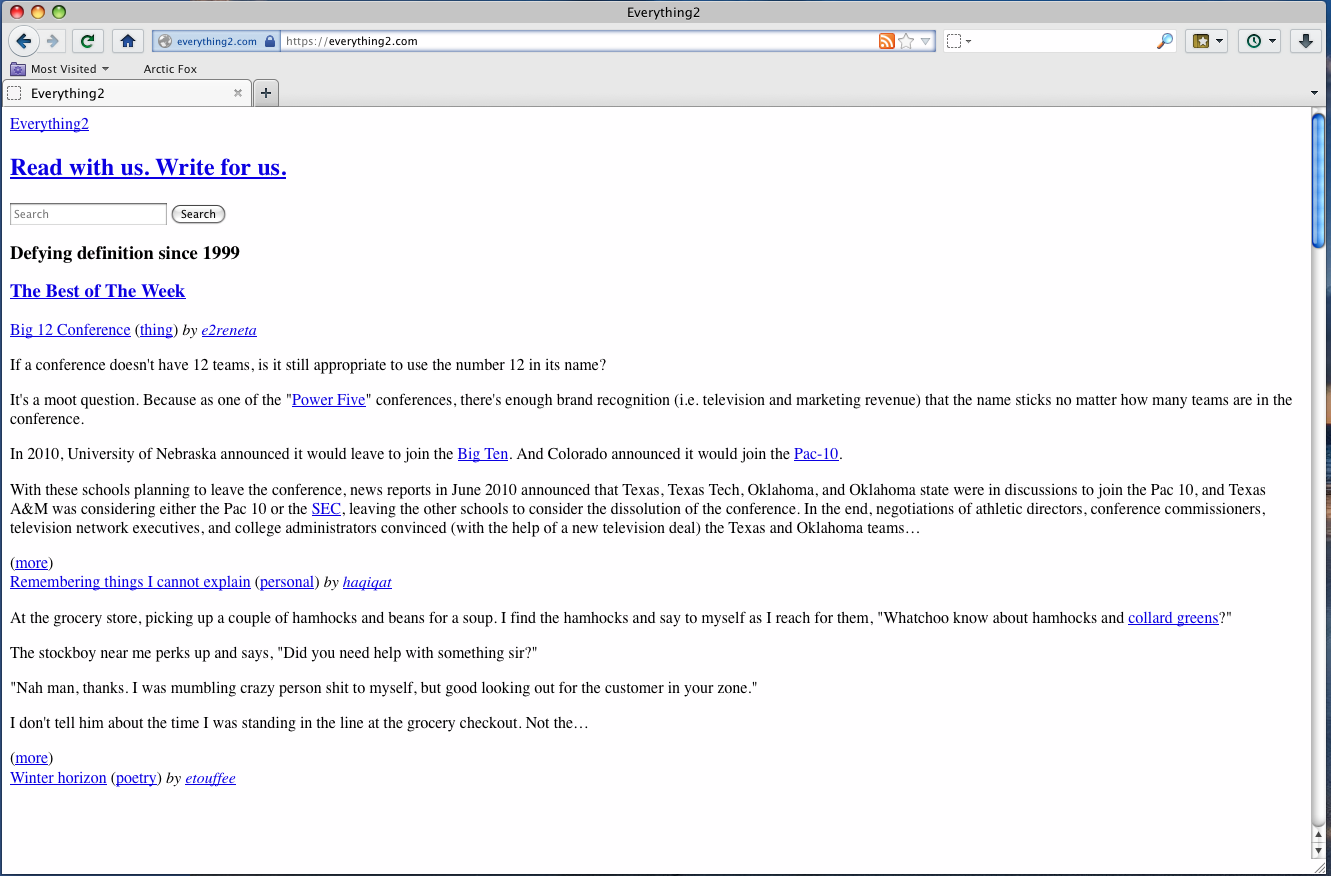This screenshot has width=1331, height=876.
Task: Click the lock icon in address bar
Action: tap(270, 41)
